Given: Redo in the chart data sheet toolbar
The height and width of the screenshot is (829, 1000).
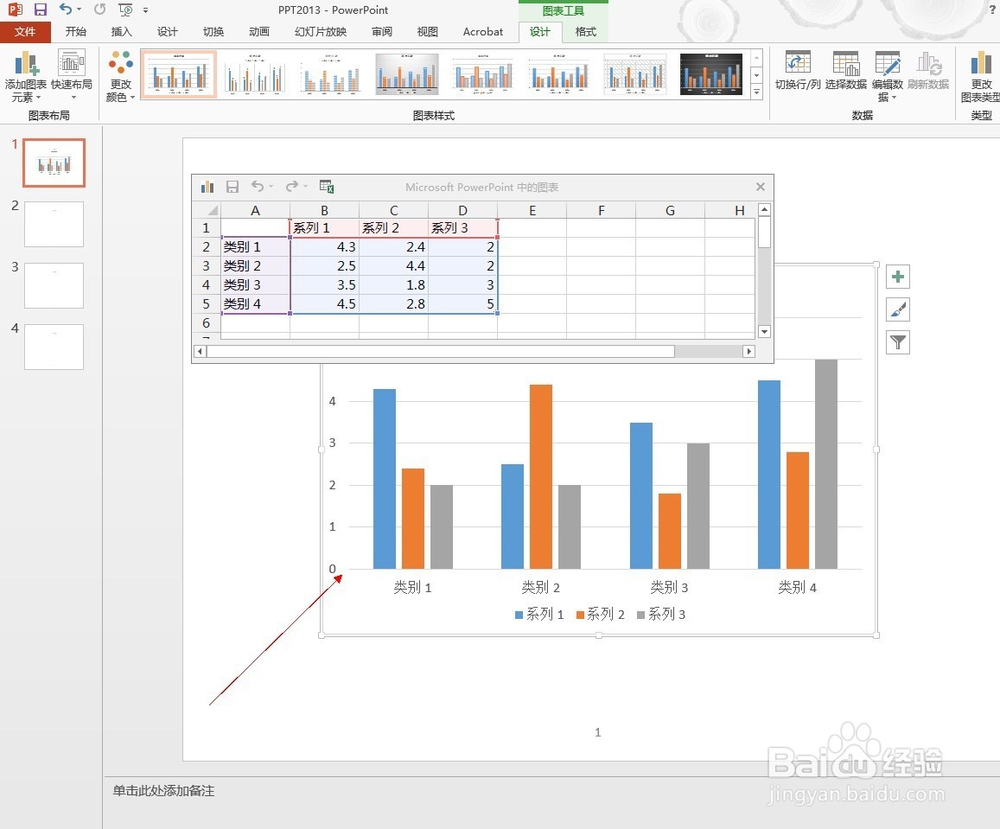Looking at the screenshot, I should [292, 186].
